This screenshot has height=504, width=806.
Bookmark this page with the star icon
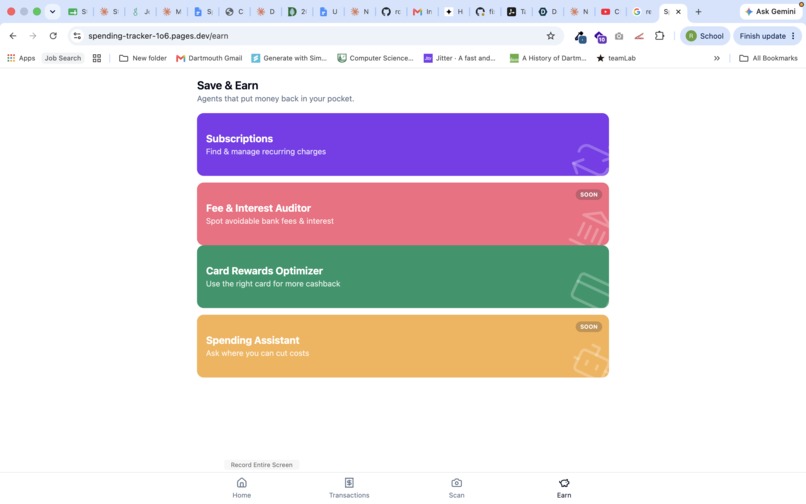[551, 36]
